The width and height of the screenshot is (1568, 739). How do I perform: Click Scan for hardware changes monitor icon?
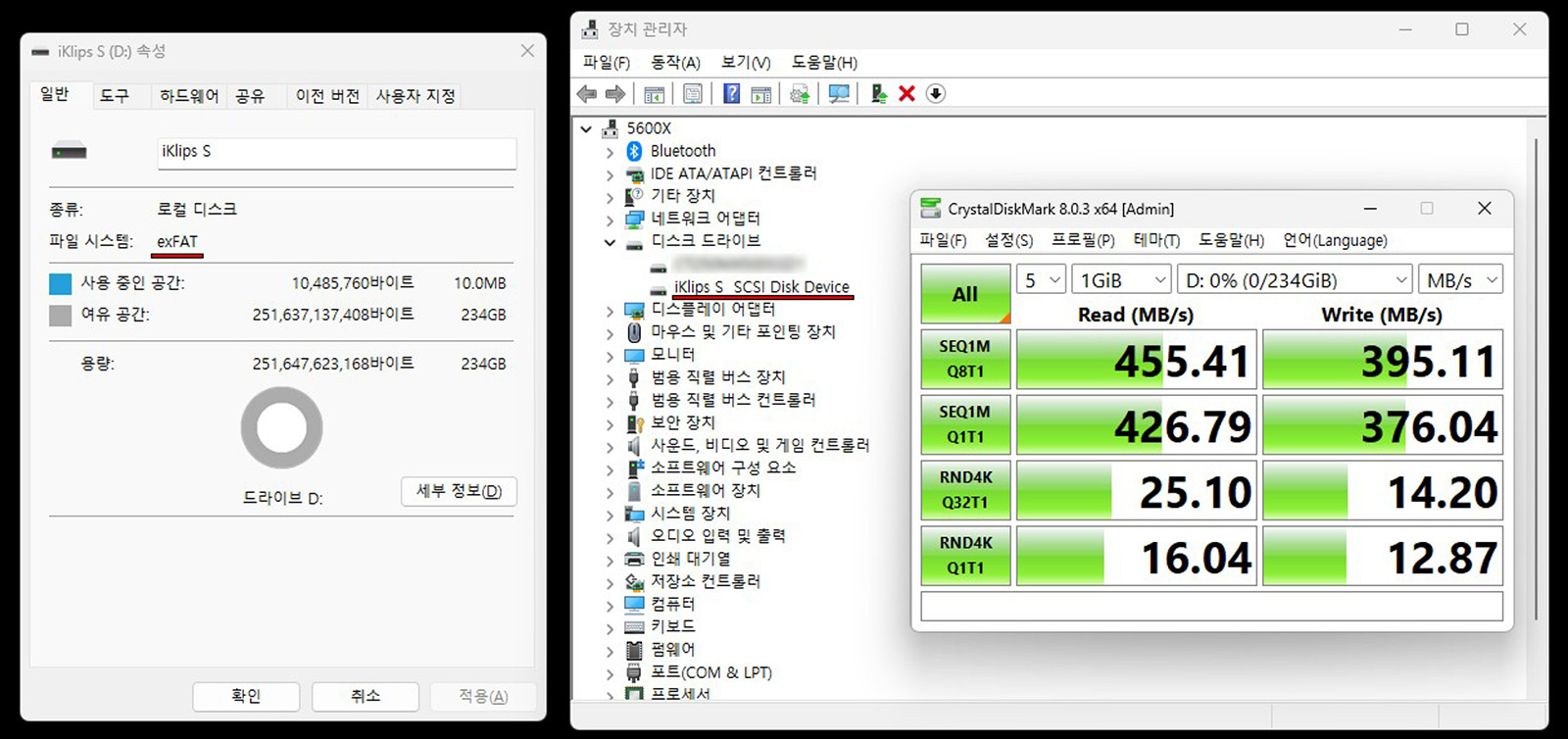(839, 94)
